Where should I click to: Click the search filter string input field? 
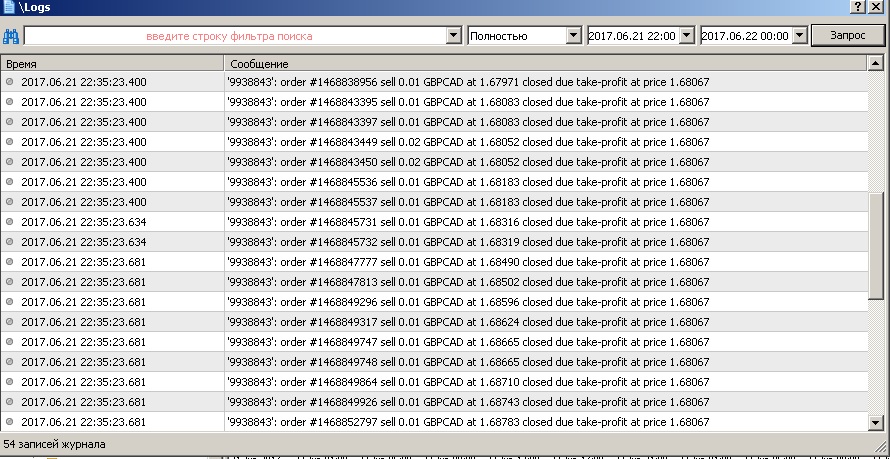[x=235, y=36]
